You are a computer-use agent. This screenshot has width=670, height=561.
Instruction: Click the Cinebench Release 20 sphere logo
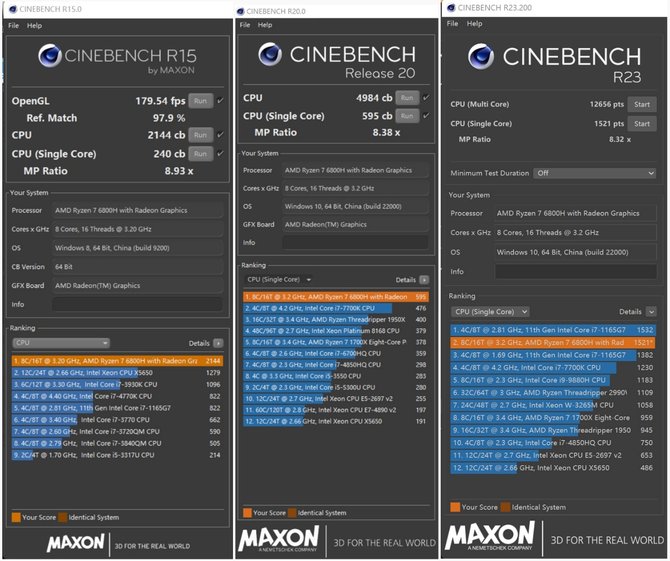(270, 54)
